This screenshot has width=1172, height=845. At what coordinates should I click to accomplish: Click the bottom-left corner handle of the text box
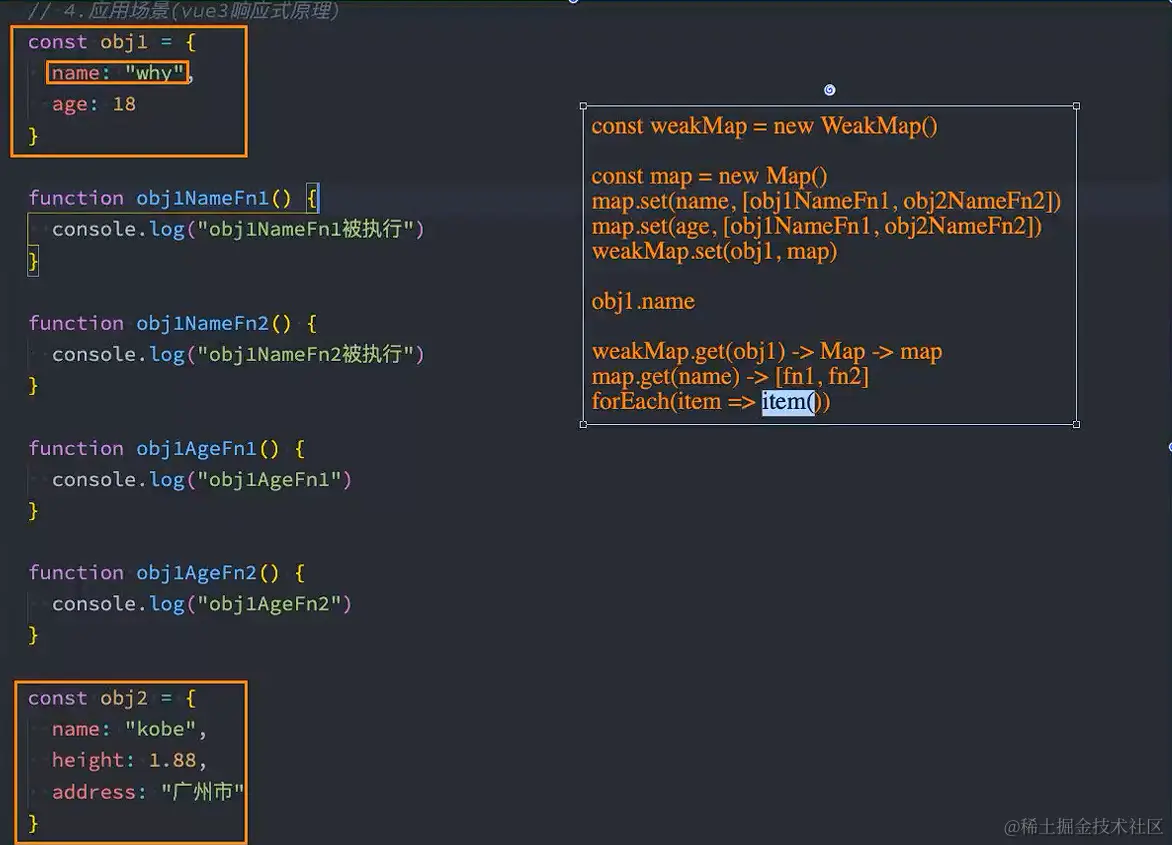(583, 424)
